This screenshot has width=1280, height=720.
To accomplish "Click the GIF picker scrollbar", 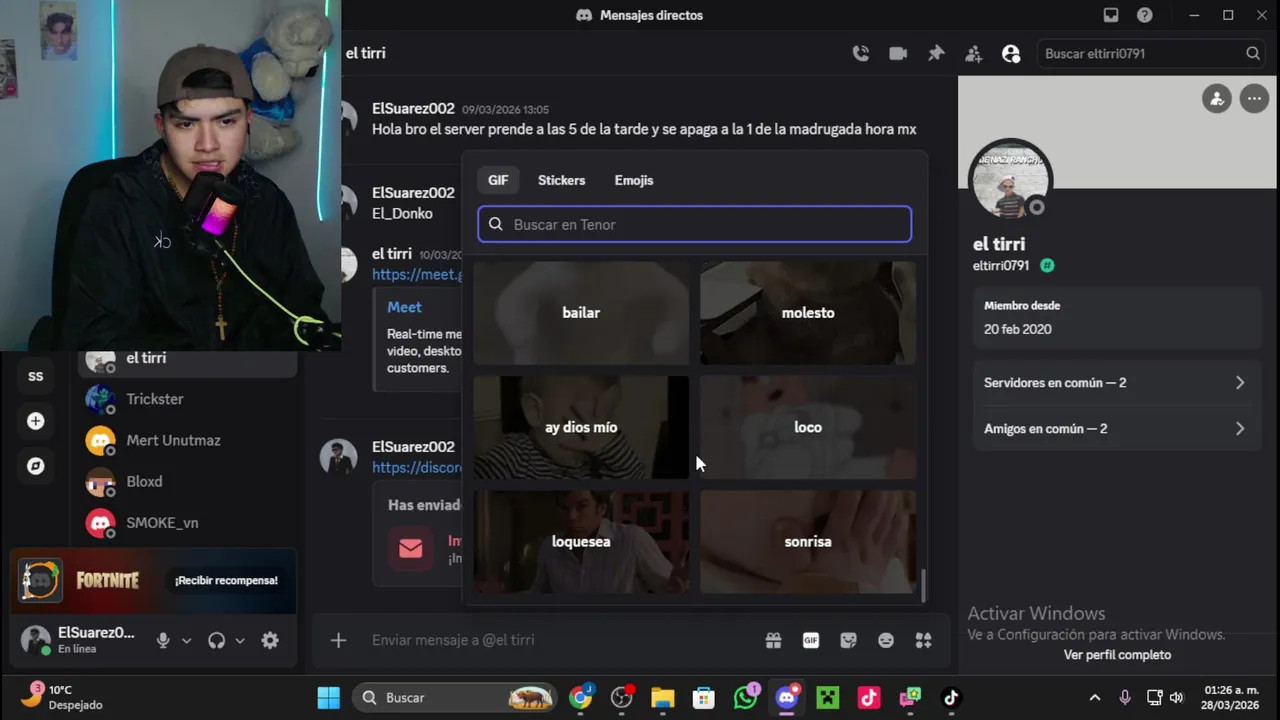I will click(x=923, y=586).
